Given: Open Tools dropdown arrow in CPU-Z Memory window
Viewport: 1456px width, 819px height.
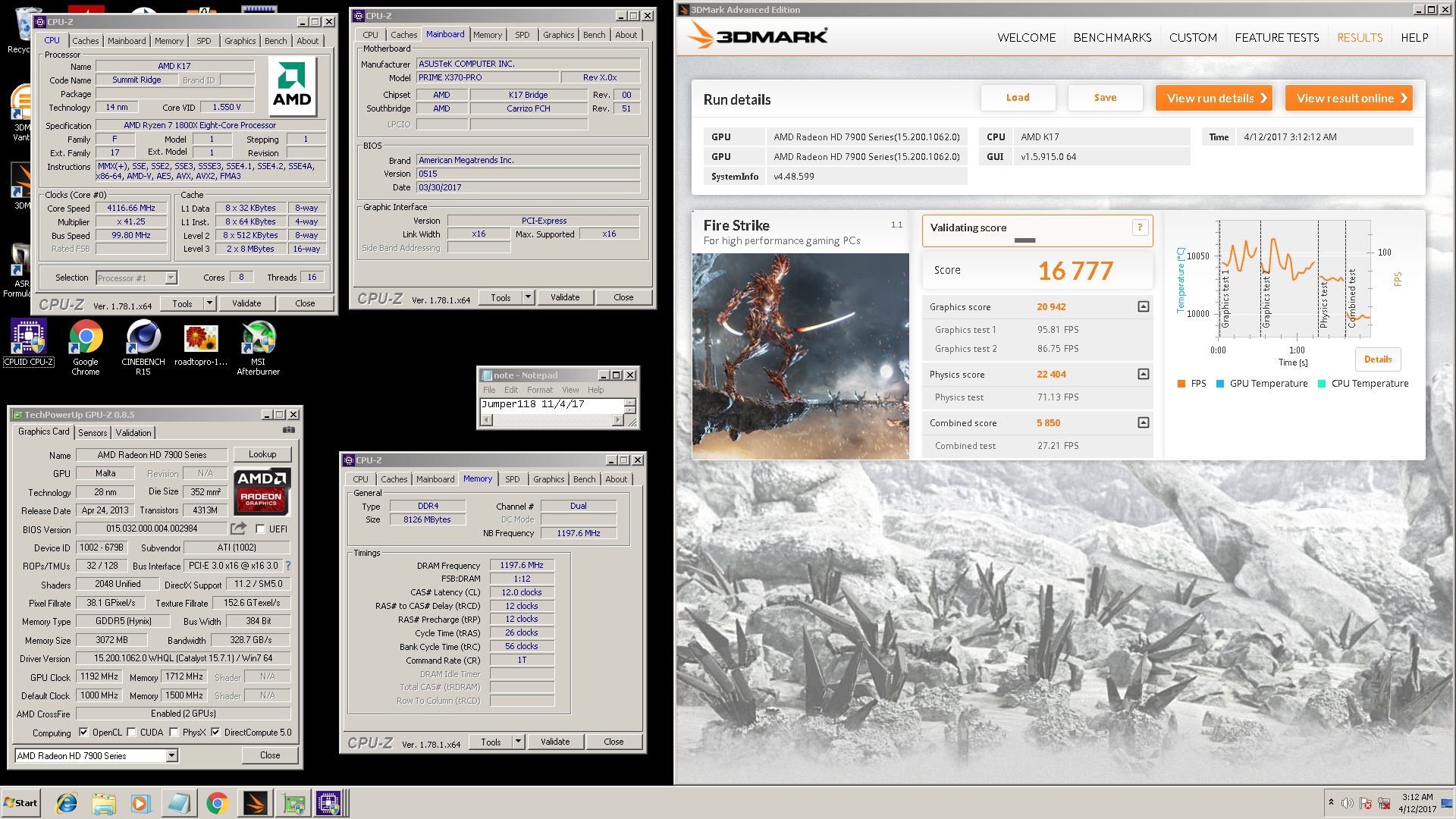Looking at the screenshot, I should tap(518, 742).
